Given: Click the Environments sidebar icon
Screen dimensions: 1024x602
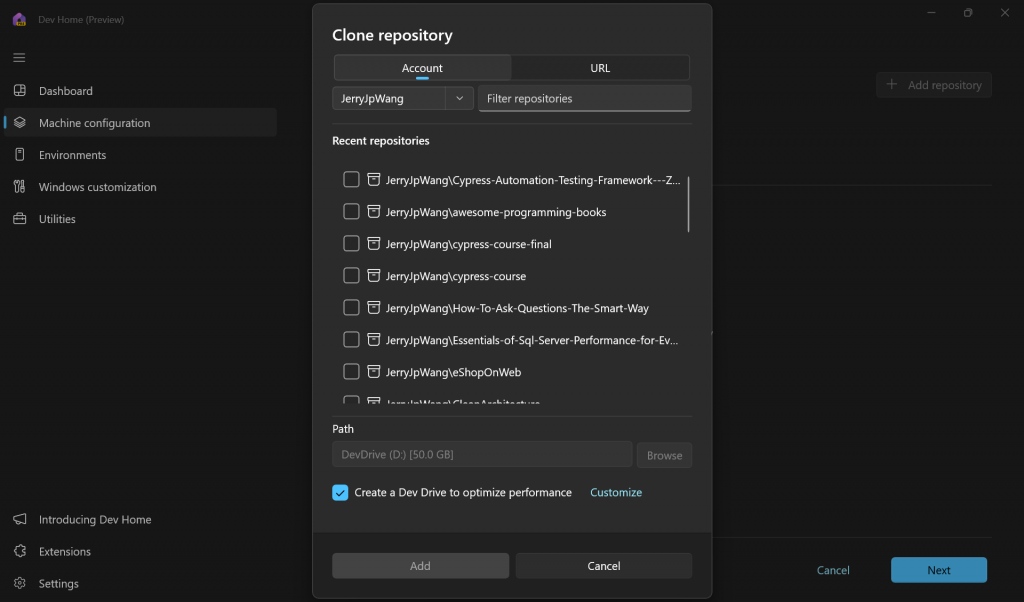Looking at the screenshot, I should (20, 154).
